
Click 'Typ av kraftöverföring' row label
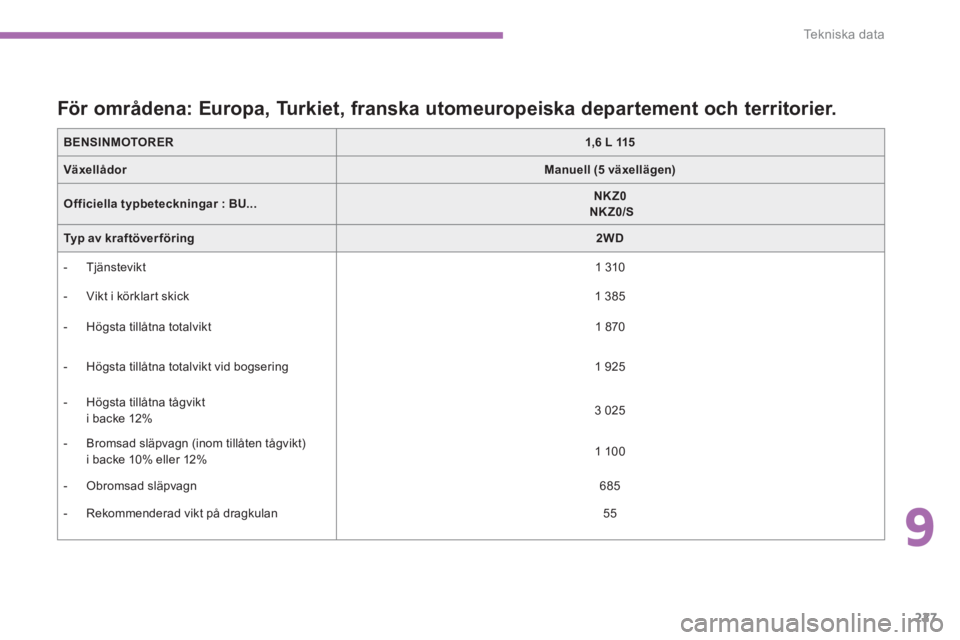click(129, 238)
